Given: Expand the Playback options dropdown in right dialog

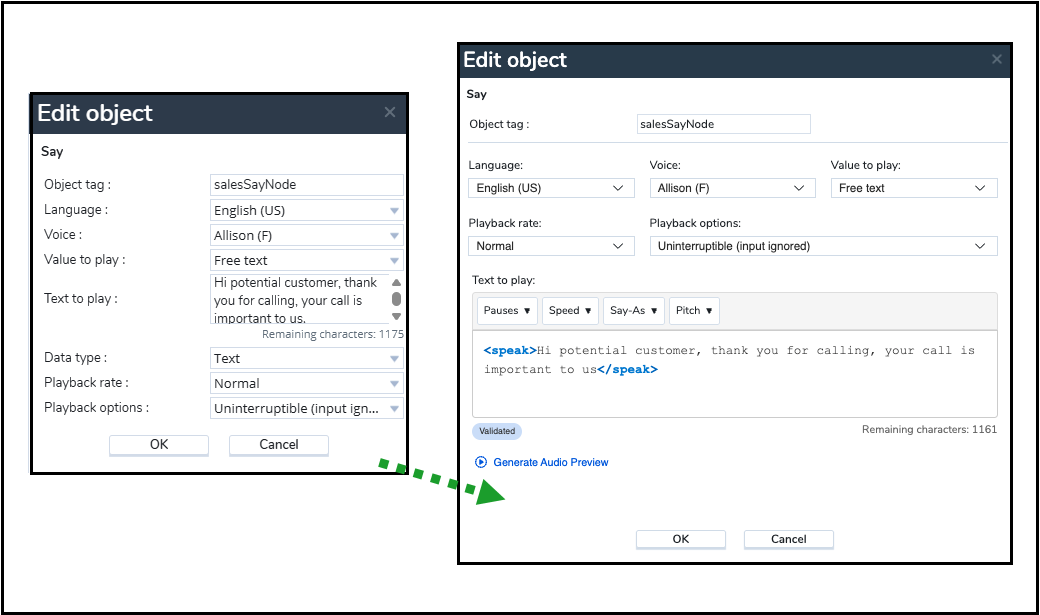Looking at the screenshot, I should coord(823,246).
